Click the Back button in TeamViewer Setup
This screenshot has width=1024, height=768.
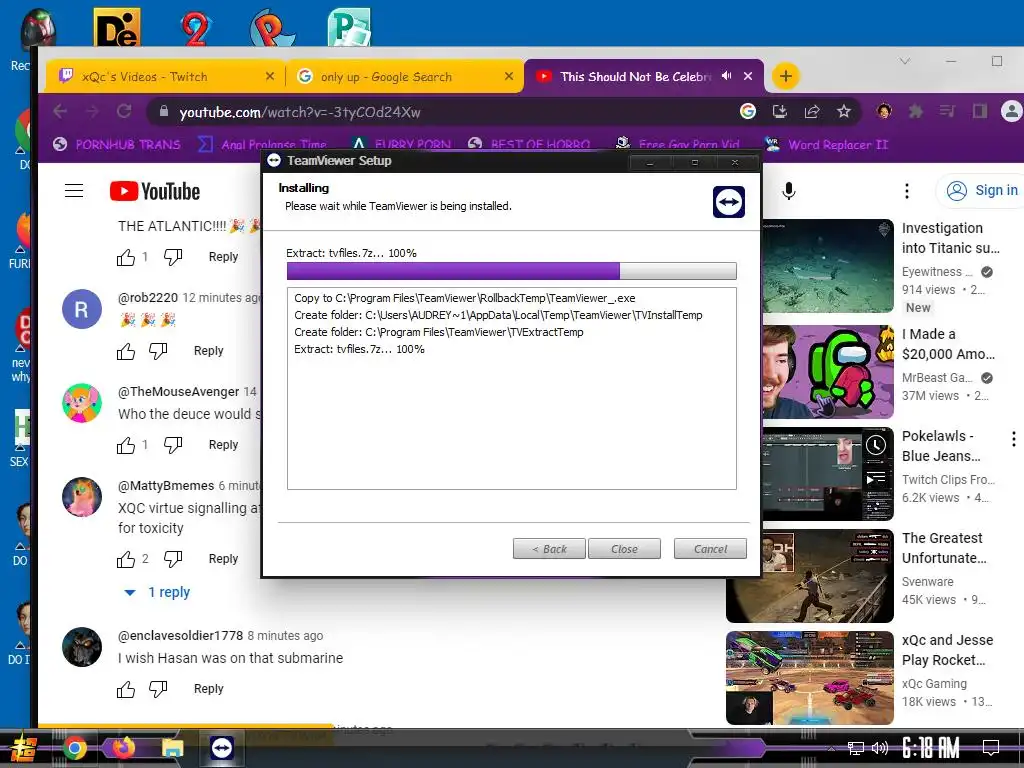549,549
